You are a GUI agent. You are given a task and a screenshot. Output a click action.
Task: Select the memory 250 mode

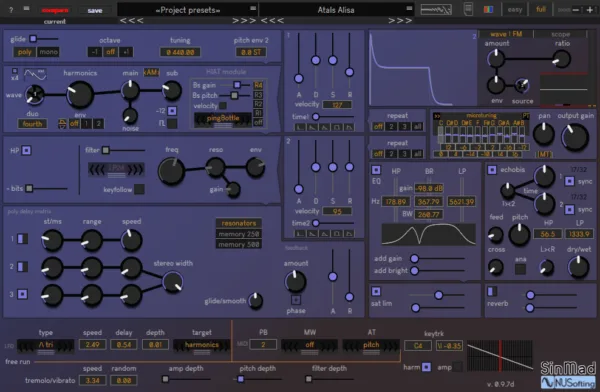coord(239,234)
